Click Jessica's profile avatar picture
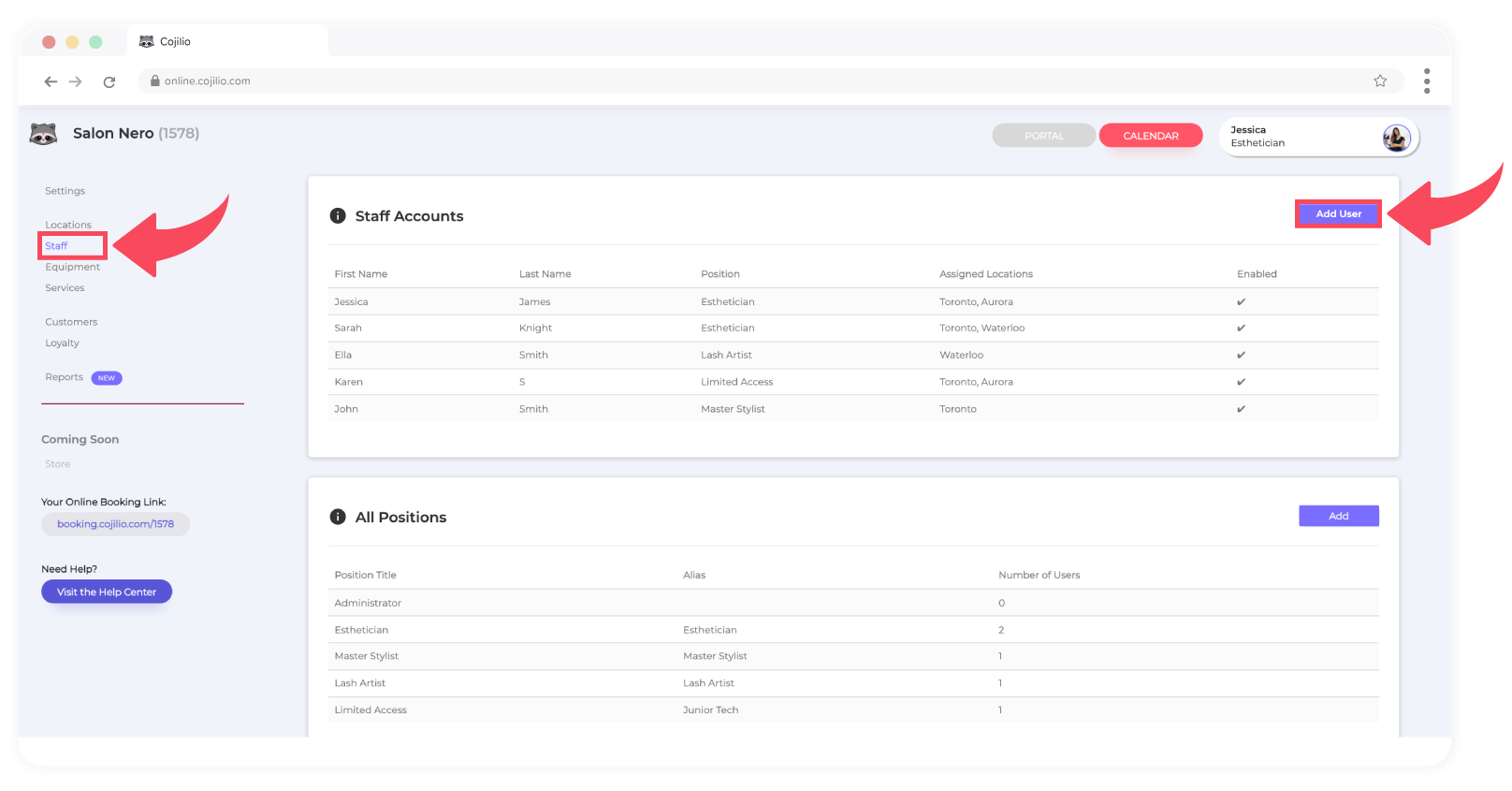 [x=1396, y=138]
